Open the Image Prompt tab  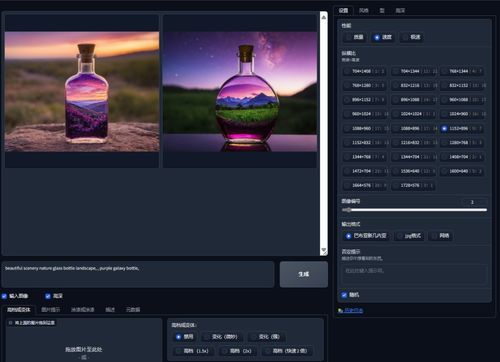click(51, 310)
